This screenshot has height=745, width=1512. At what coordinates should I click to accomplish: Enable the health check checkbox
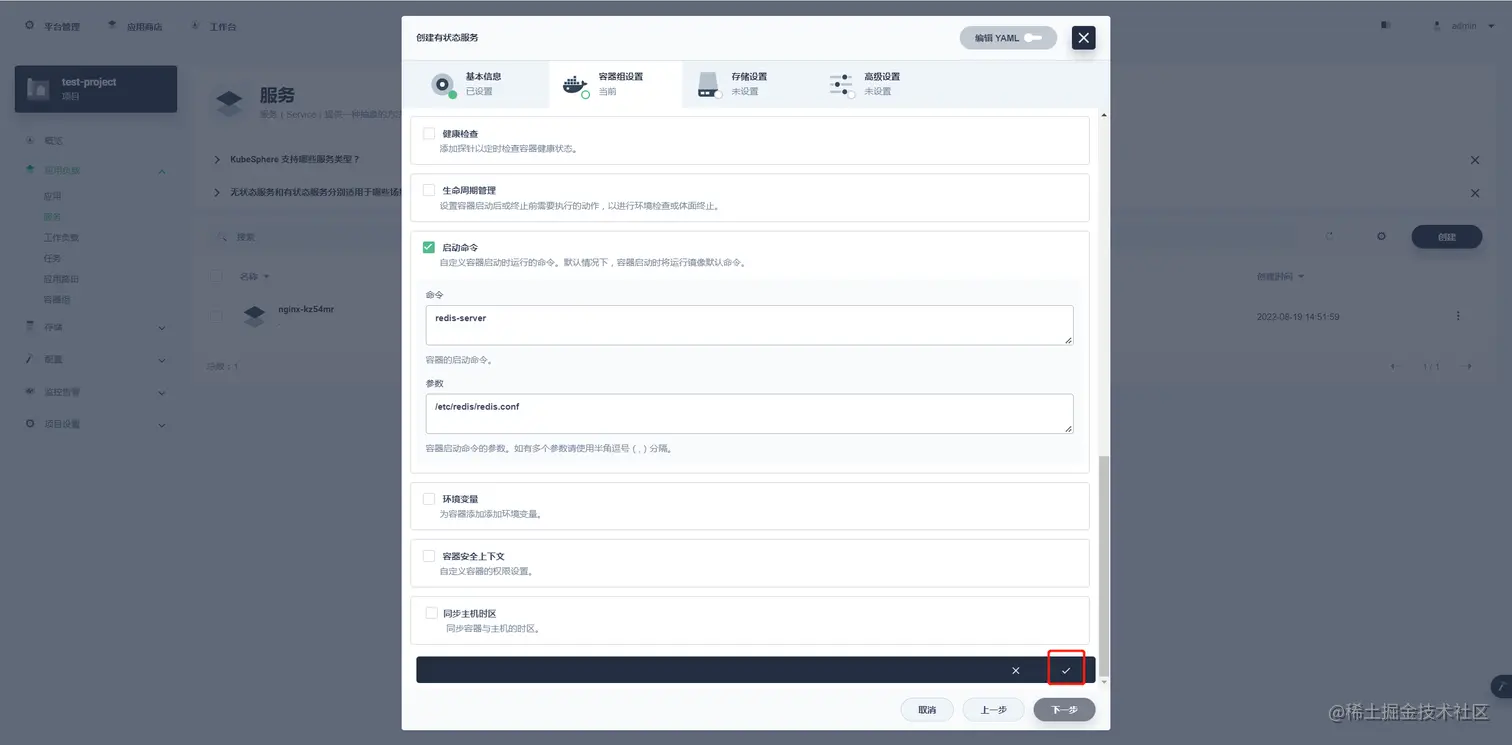coord(429,133)
